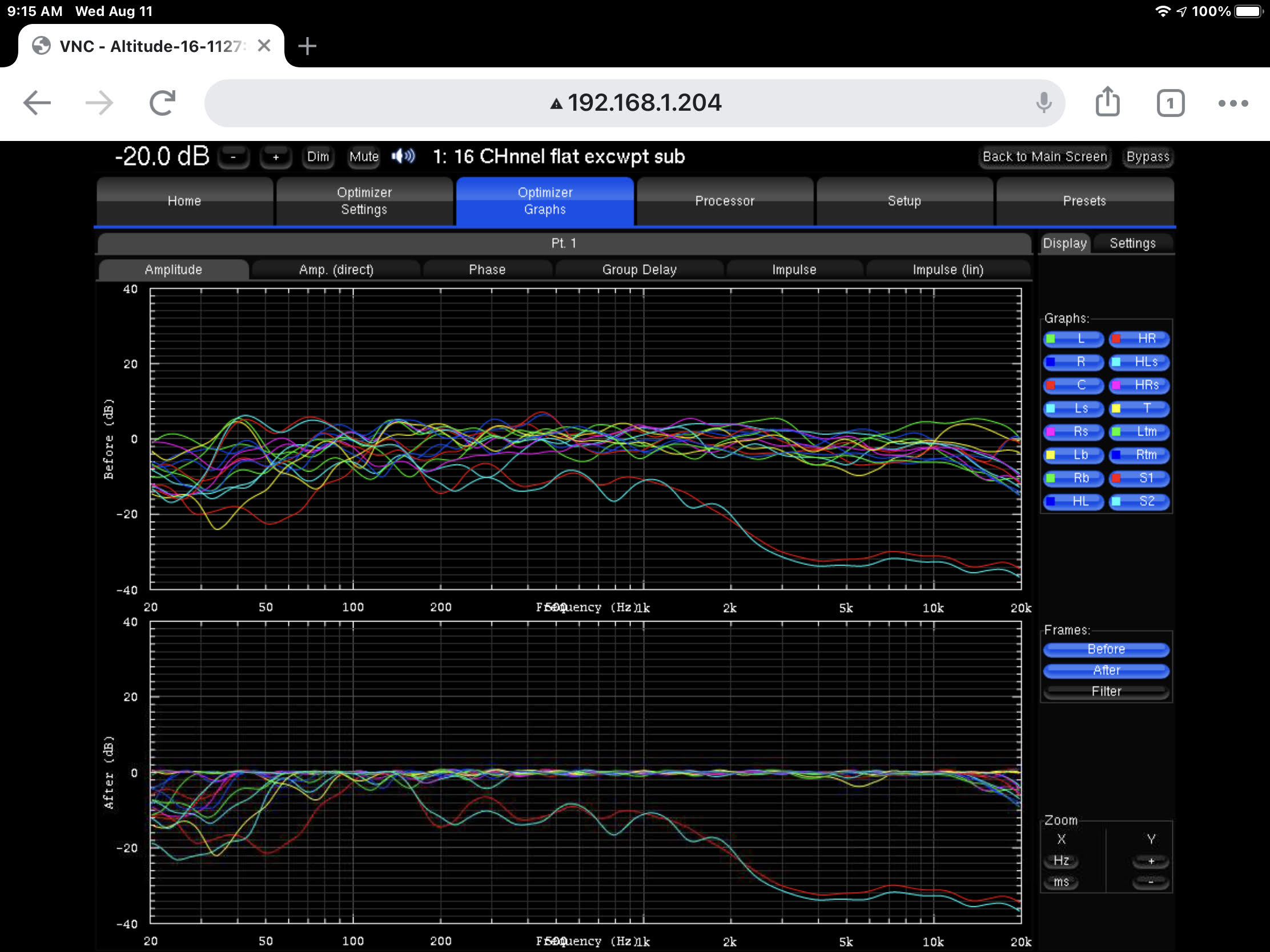Open the Optimizer Settings tab
Viewport: 1270px width, 952px height.
364,201
